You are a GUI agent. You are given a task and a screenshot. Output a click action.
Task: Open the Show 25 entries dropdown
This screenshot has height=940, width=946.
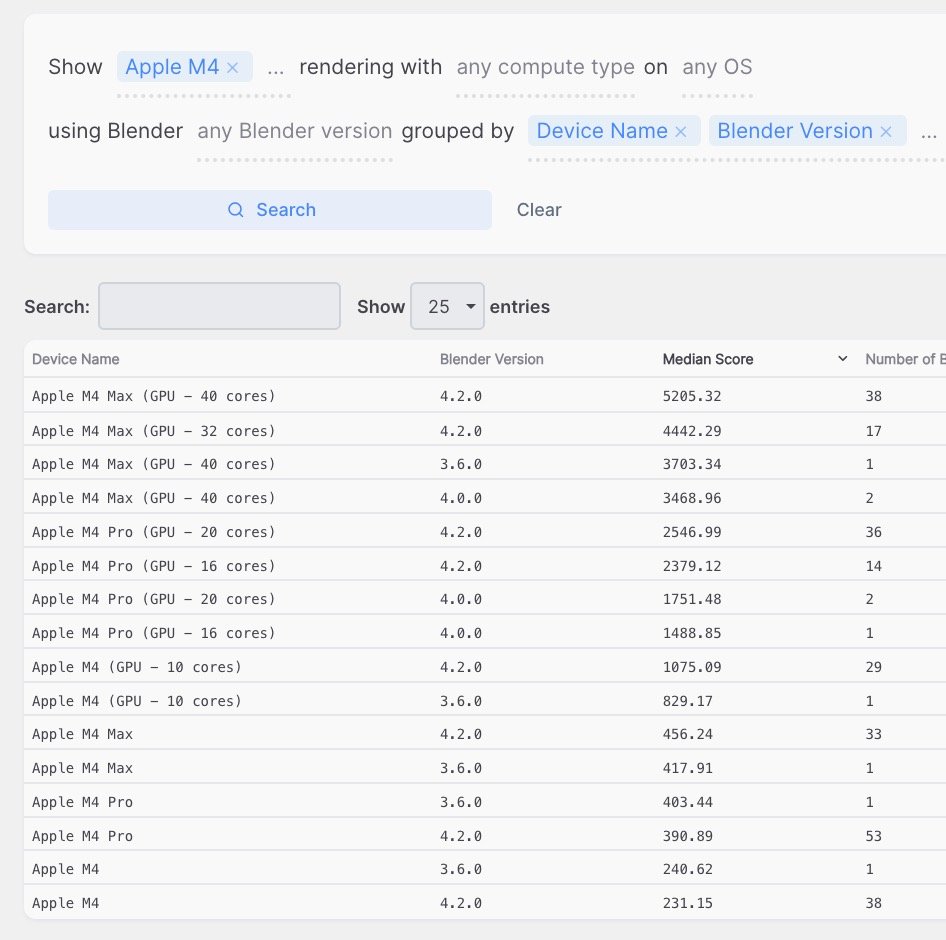447,306
